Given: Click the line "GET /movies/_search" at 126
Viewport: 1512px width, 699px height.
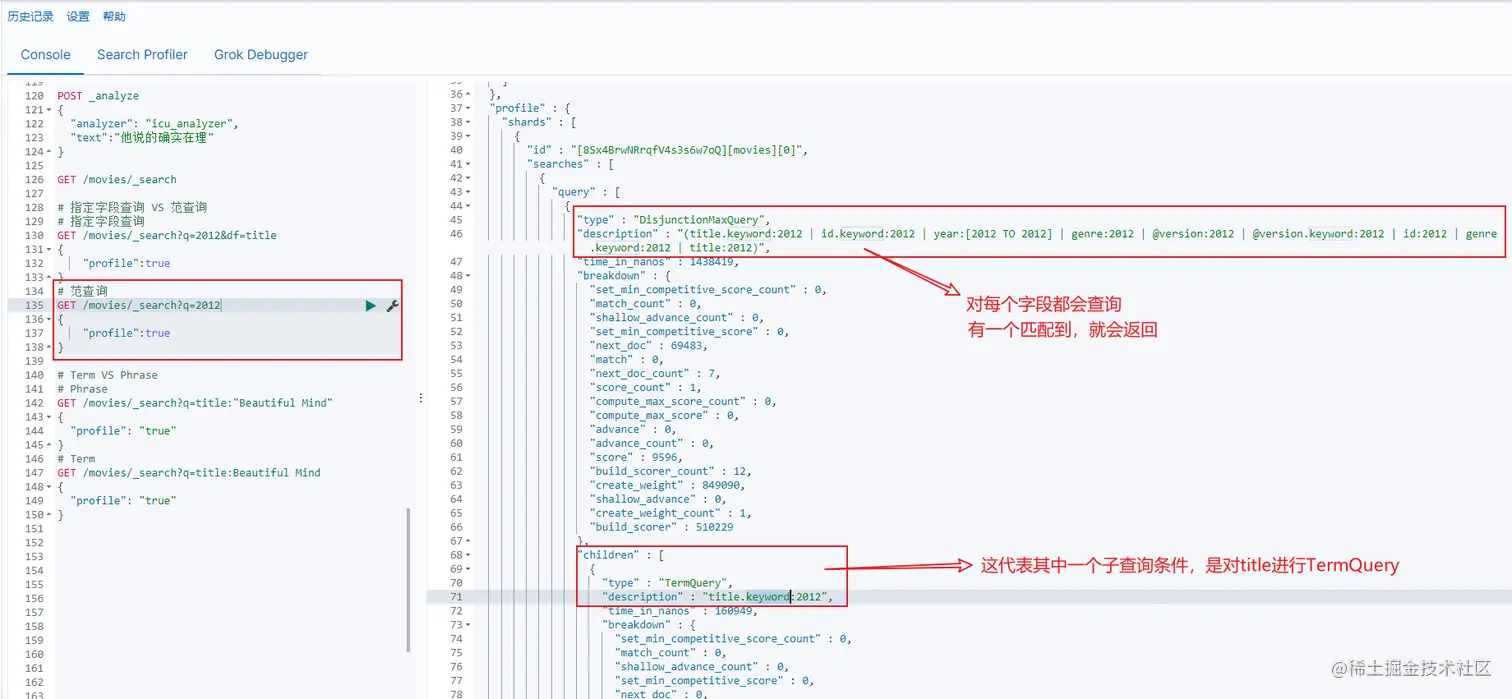Looking at the screenshot, I should pos(117,180).
